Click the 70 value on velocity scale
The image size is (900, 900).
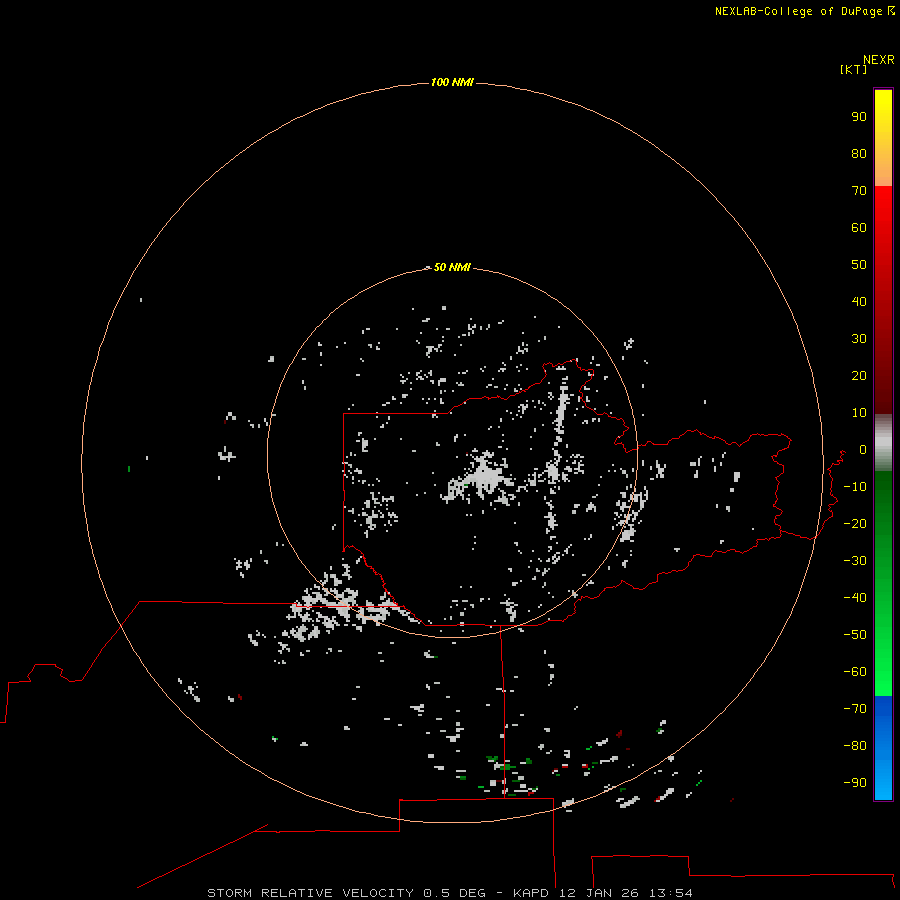tap(859, 191)
